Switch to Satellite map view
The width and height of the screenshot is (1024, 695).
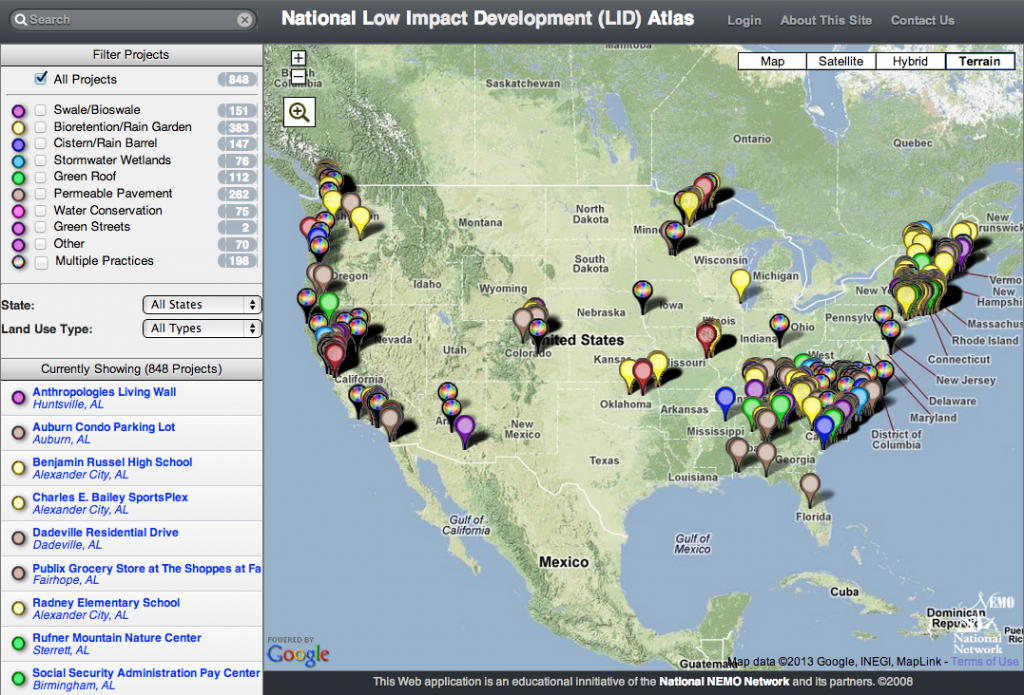(840, 60)
